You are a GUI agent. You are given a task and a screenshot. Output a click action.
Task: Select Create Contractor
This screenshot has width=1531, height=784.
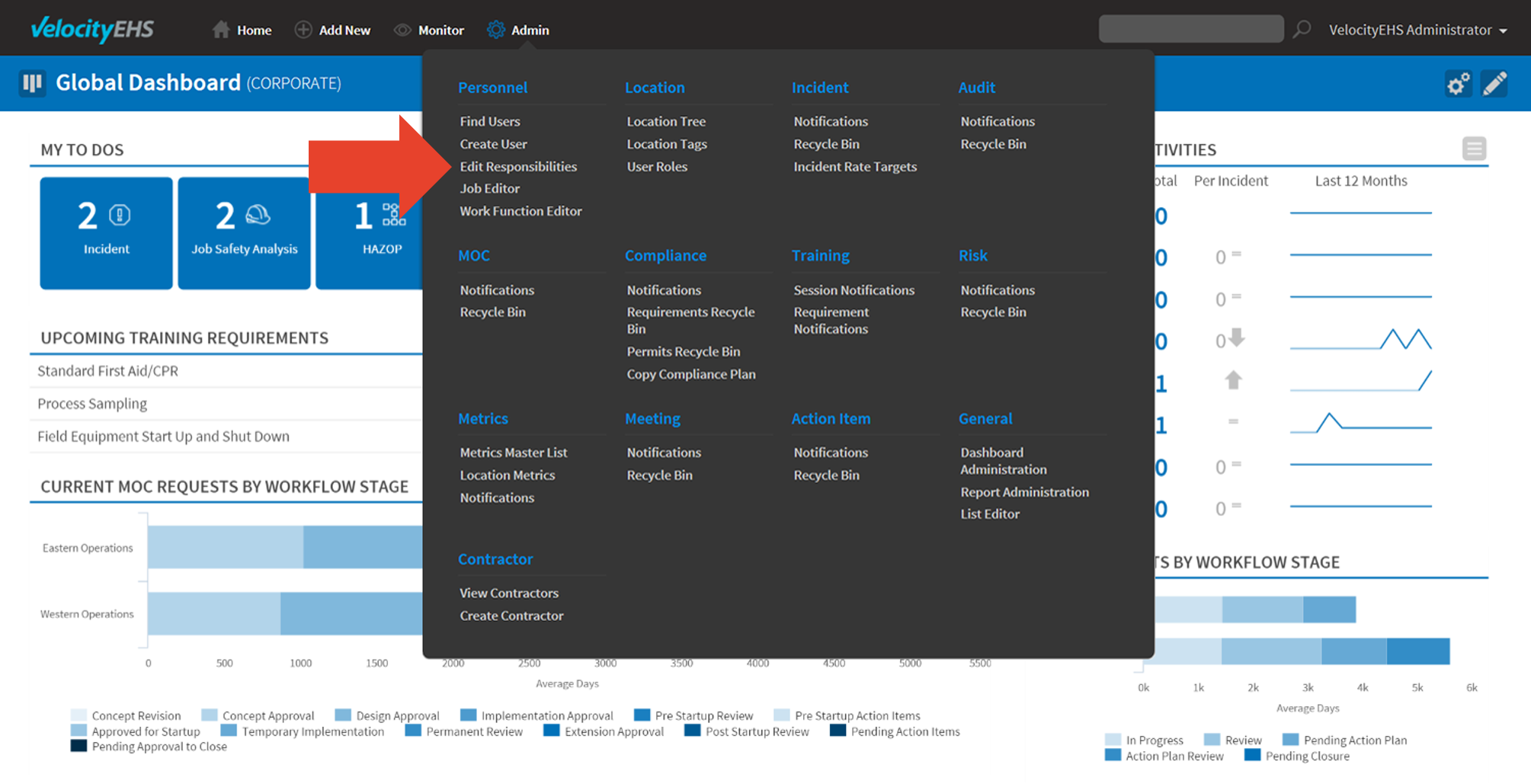(511, 616)
